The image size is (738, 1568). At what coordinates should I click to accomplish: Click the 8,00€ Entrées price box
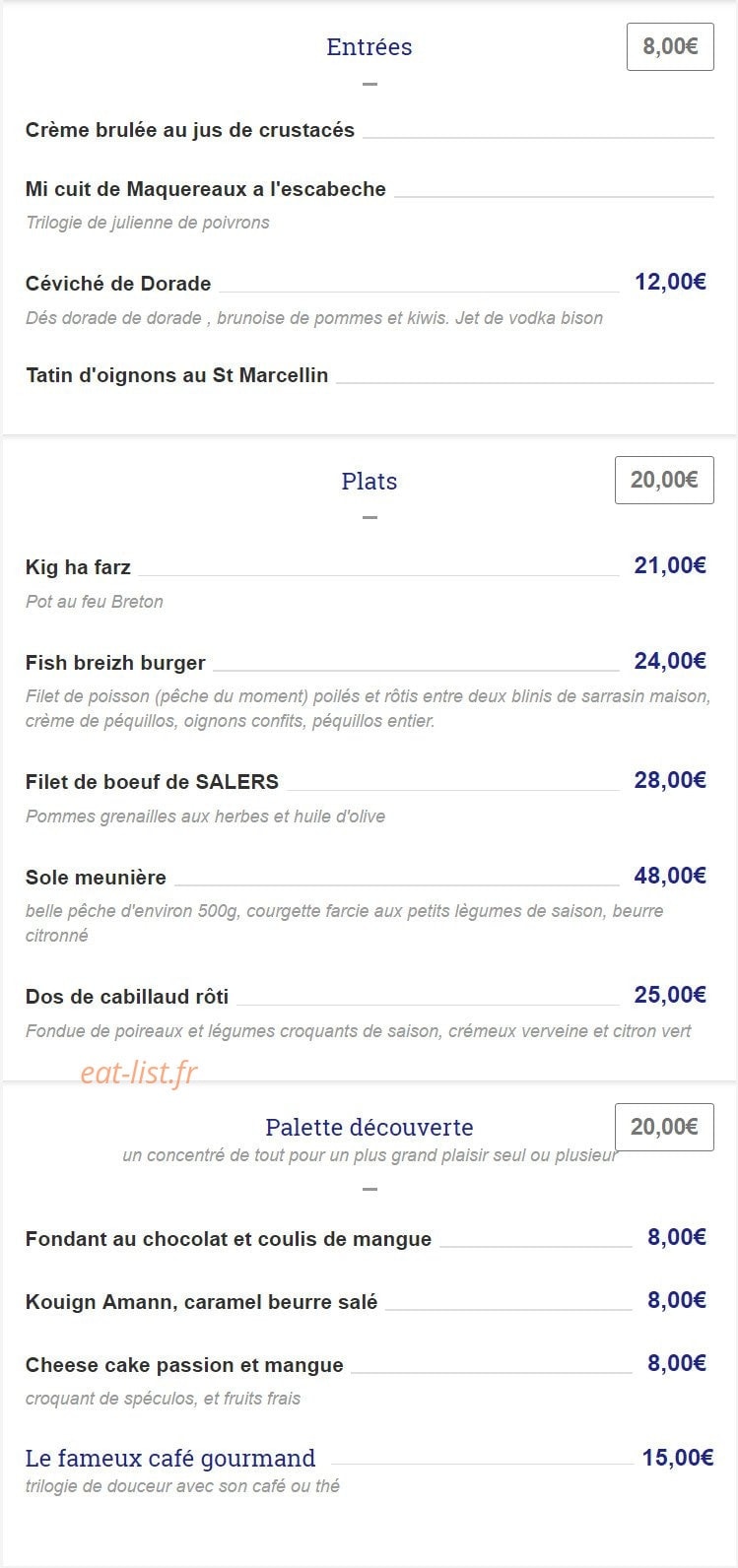[670, 46]
